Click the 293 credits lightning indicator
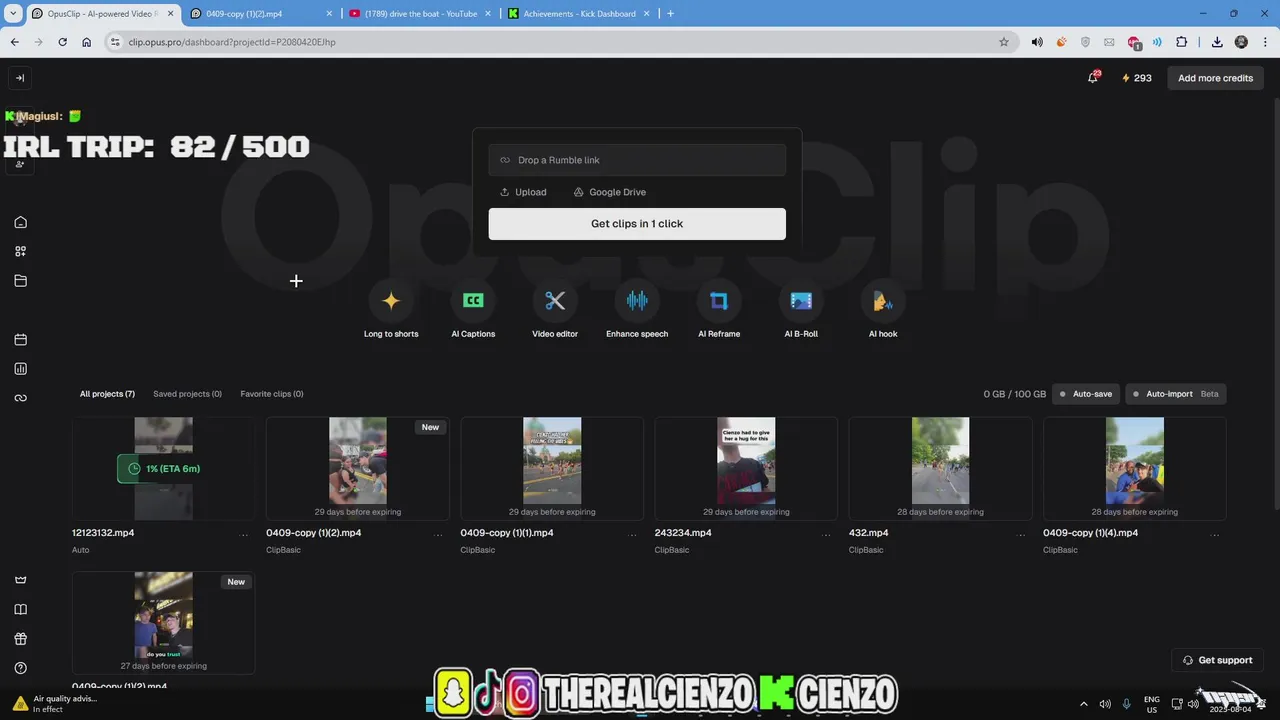 click(x=1137, y=78)
